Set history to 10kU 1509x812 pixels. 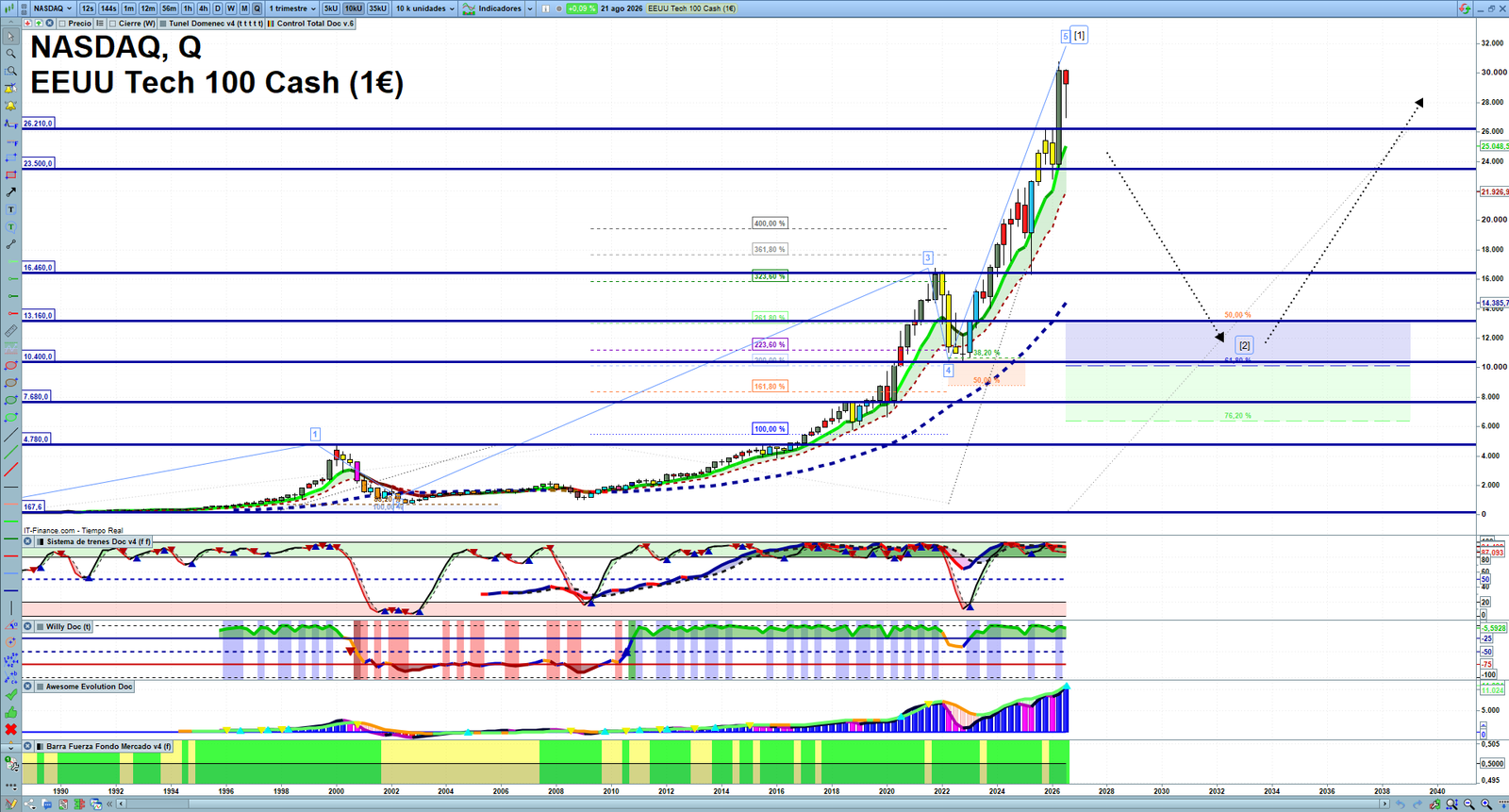354,8
